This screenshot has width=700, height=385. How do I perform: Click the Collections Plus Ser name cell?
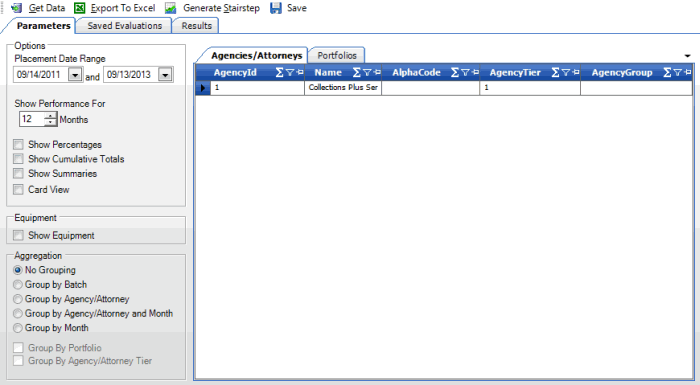point(343,88)
